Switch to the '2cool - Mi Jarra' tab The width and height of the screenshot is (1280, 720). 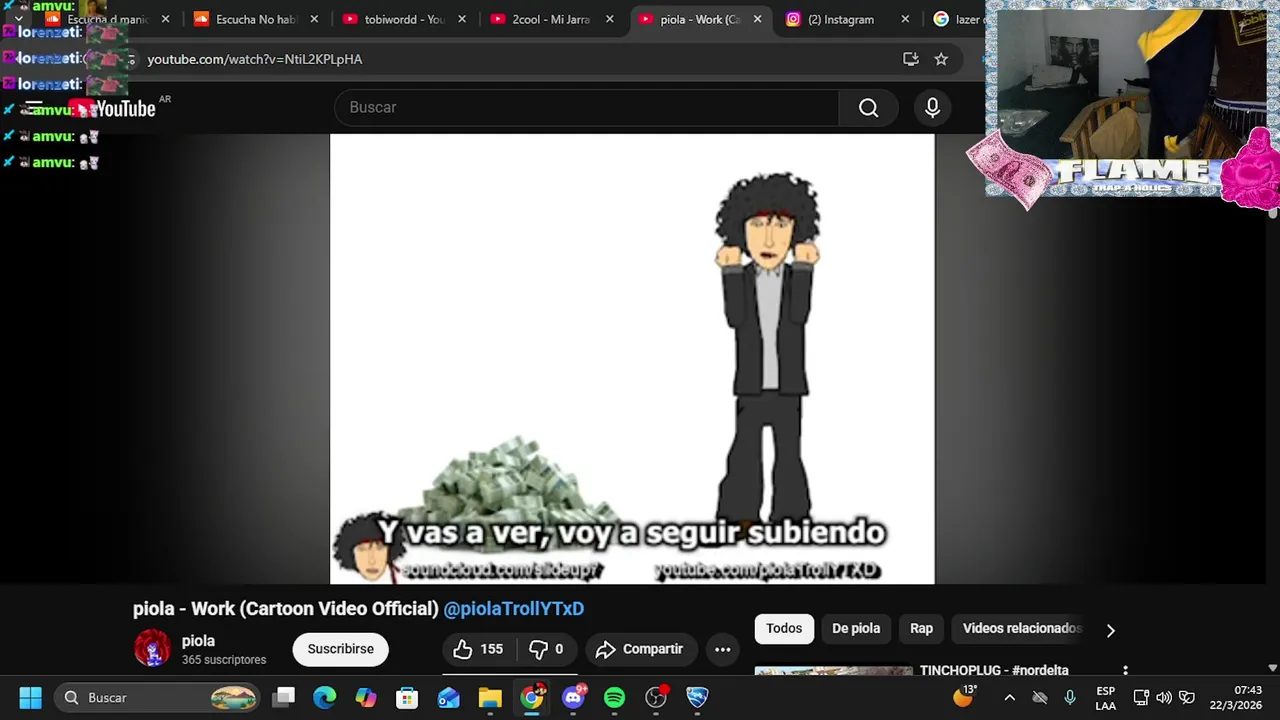pyautogui.click(x=551, y=19)
